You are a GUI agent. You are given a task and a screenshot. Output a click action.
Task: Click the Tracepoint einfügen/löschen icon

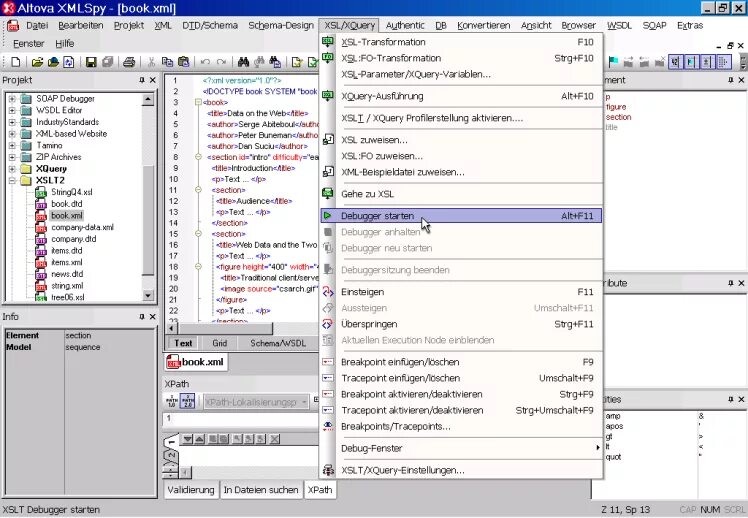328,378
